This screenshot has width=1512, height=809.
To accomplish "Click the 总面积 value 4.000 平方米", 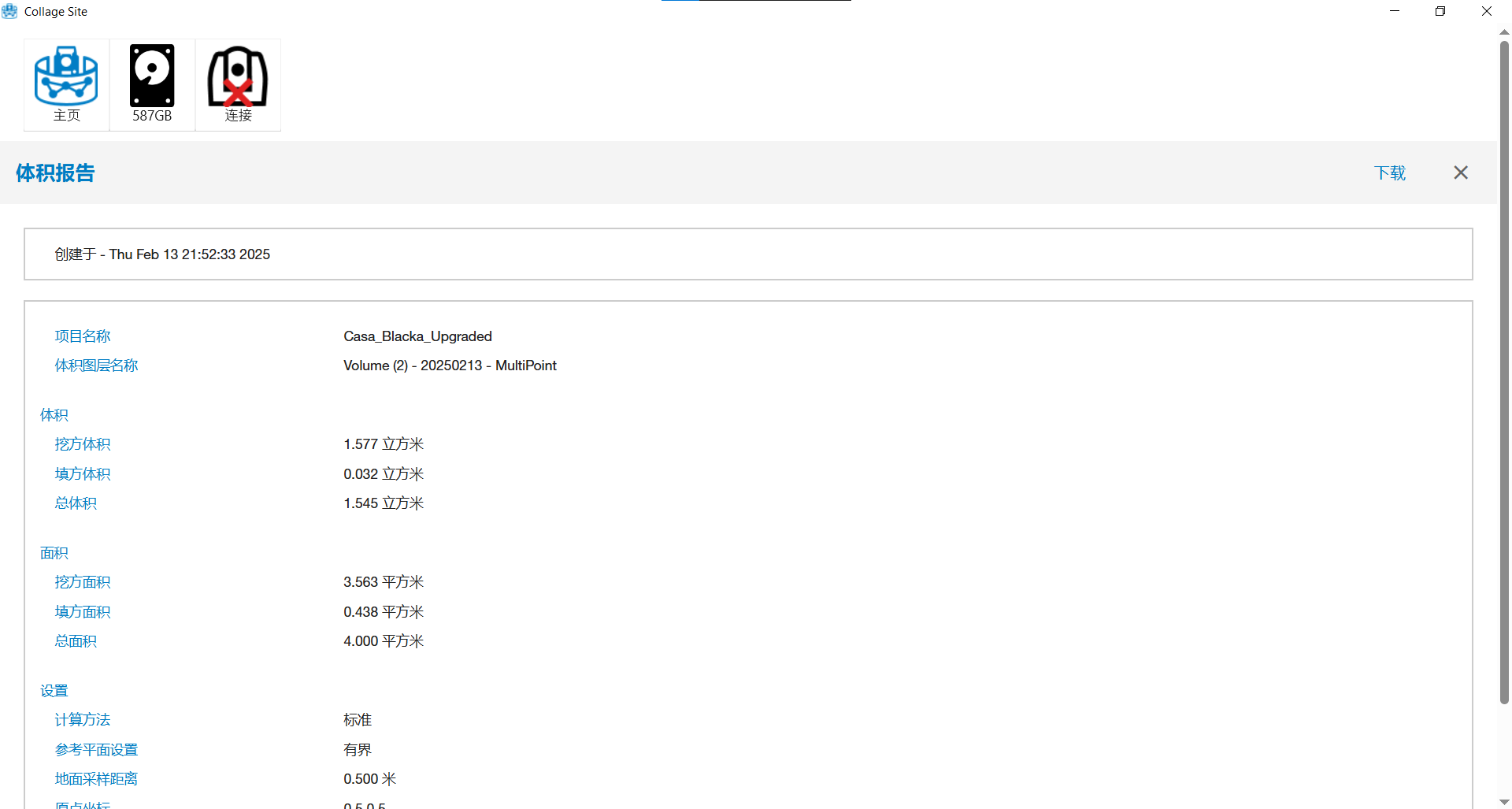I will click(x=384, y=641).
